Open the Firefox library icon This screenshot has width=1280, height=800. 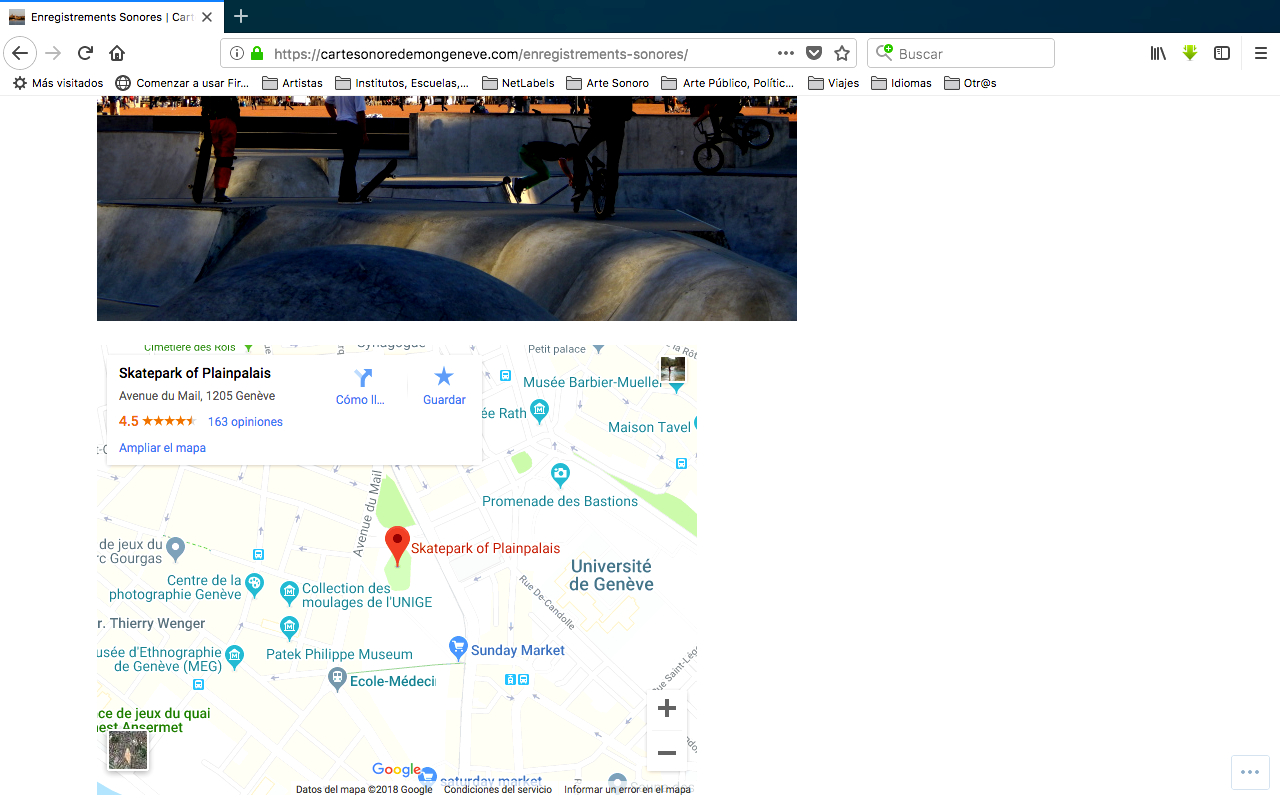pyautogui.click(x=1158, y=53)
